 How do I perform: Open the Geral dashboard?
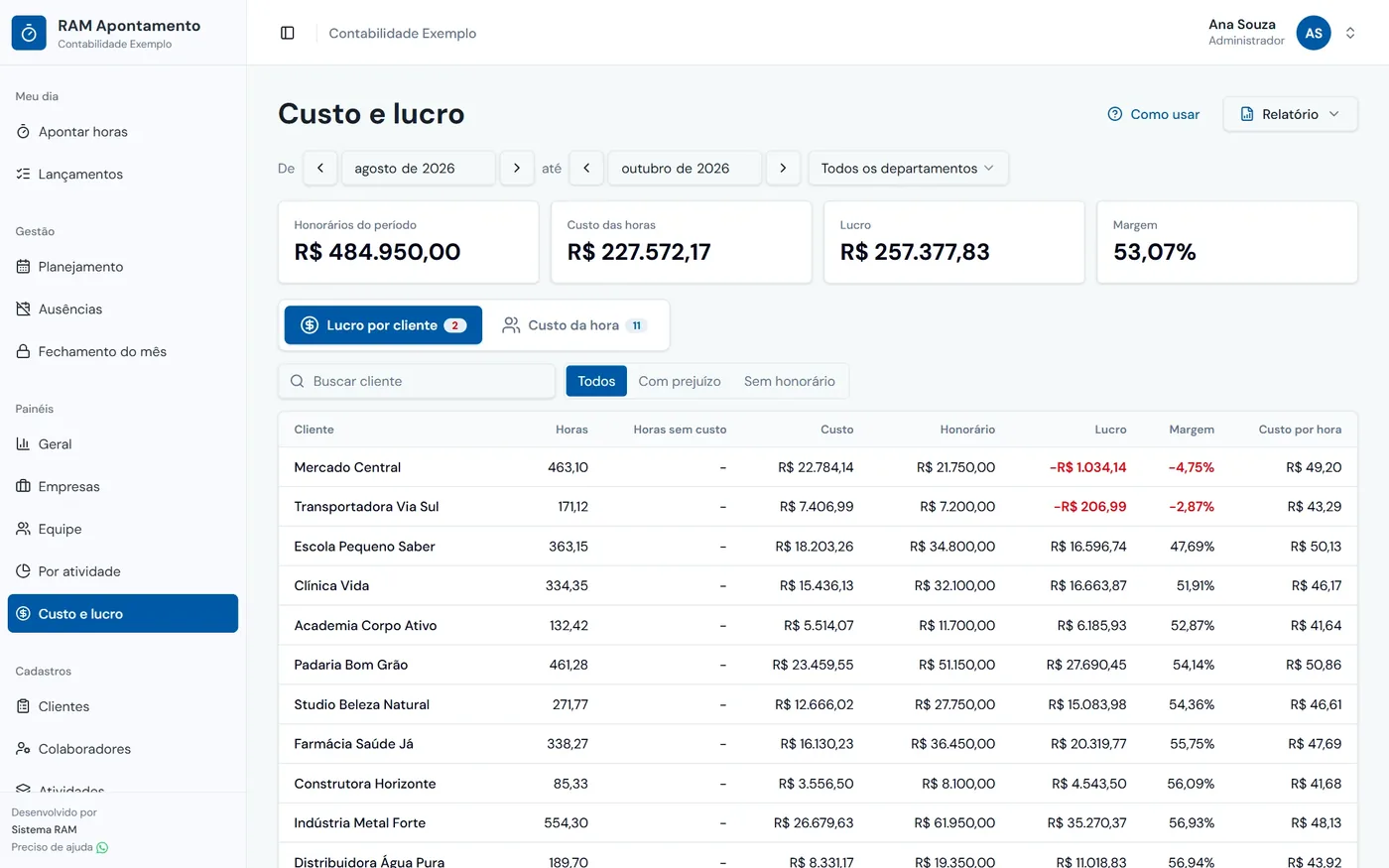pyautogui.click(x=123, y=444)
